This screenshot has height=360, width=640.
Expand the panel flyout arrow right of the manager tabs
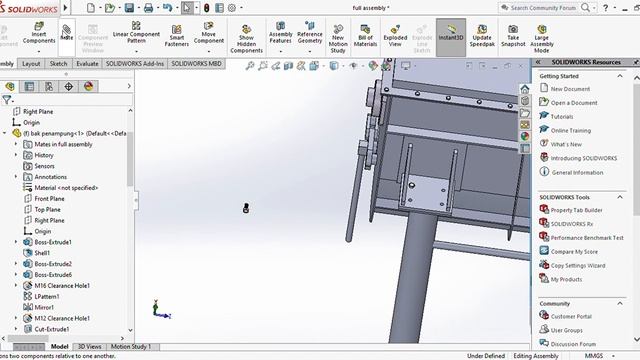coord(129,86)
